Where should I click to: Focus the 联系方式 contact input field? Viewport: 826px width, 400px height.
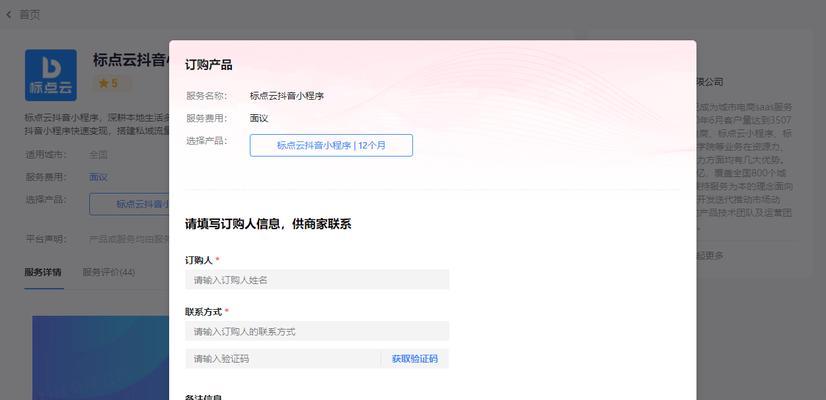pyautogui.click(x=317, y=331)
